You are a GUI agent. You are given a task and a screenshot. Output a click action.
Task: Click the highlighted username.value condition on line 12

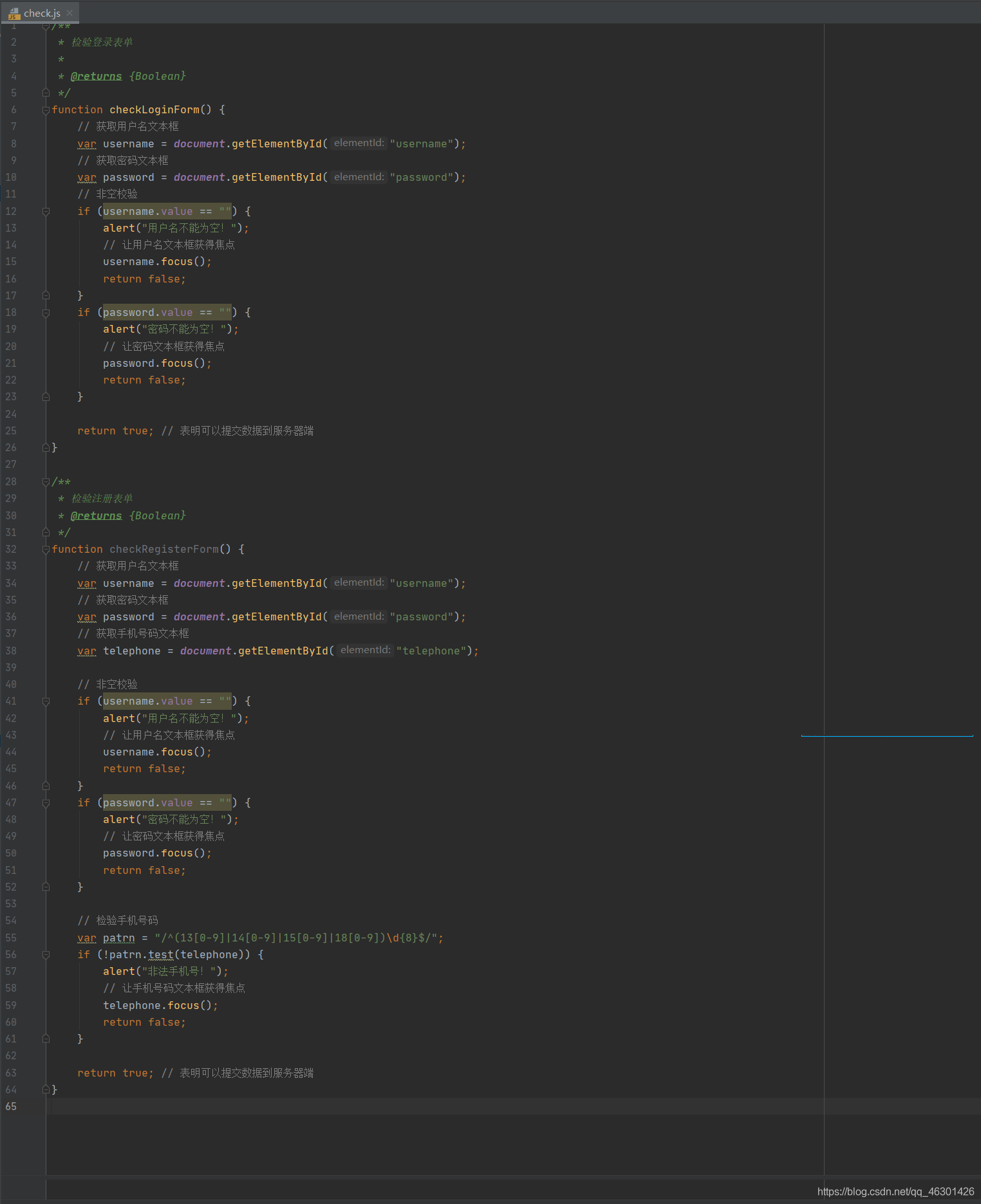pos(167,212)
